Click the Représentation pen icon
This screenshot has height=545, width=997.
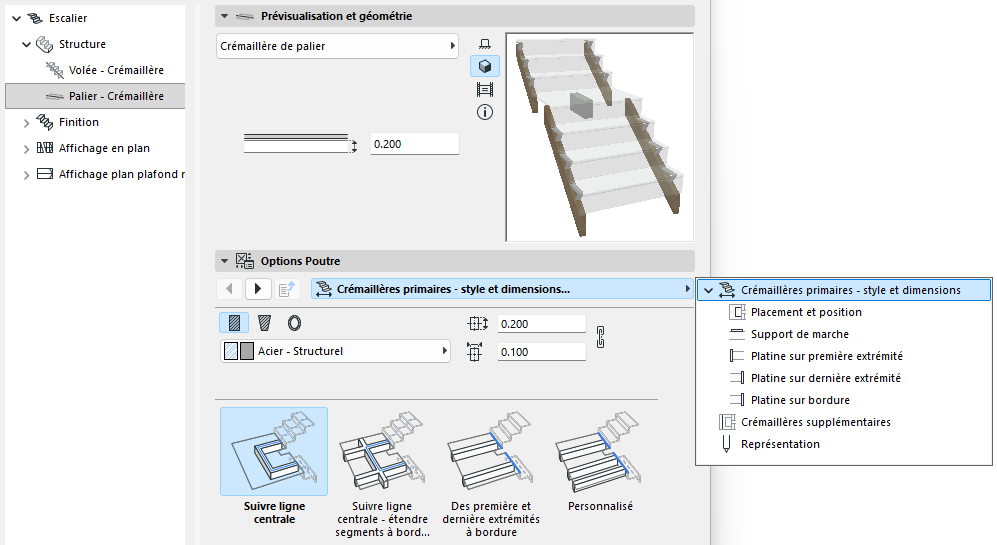pos(726,444)
